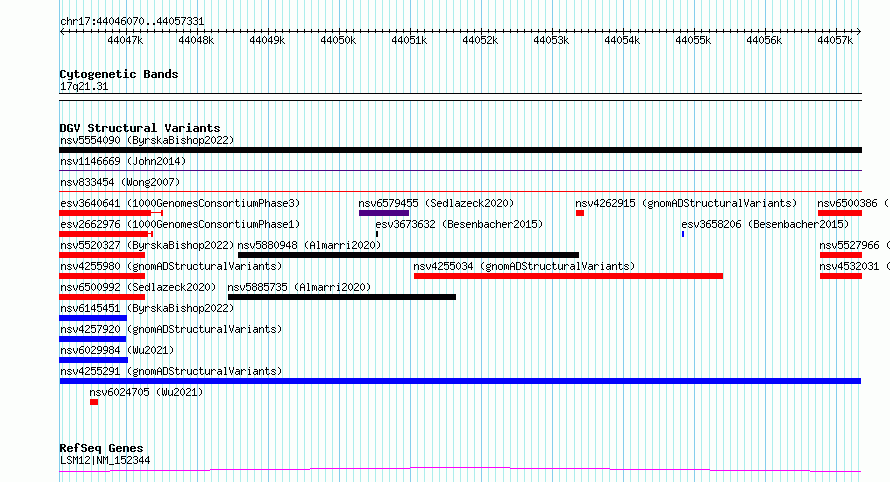Click the small red nsv6024705 bar
890x482 pixels.
tap(94, 402)
